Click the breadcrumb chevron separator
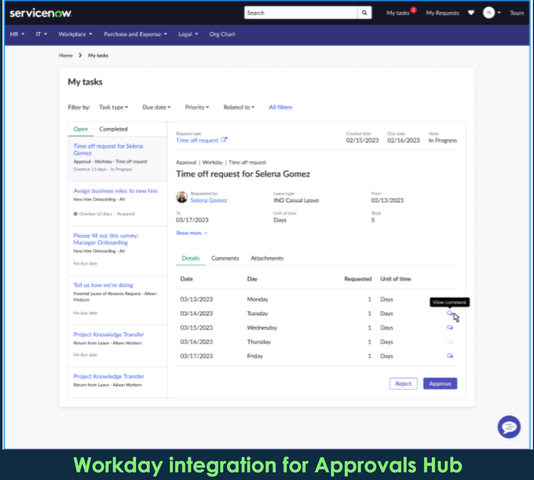Image resolution: width=534 pixels, height=480 pixels. pos(80,55)
